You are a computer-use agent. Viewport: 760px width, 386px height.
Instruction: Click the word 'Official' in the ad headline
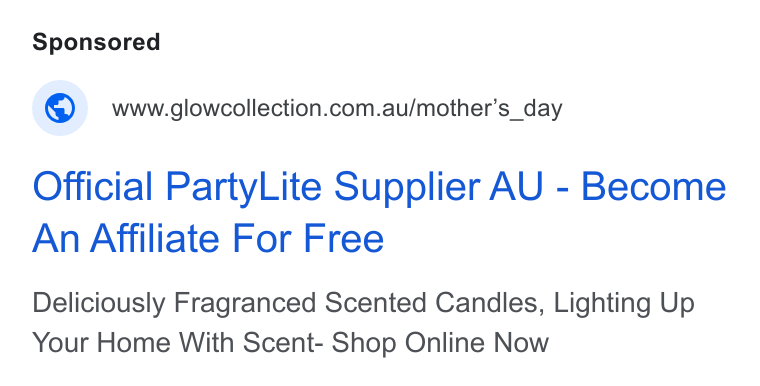pos(93,186)
